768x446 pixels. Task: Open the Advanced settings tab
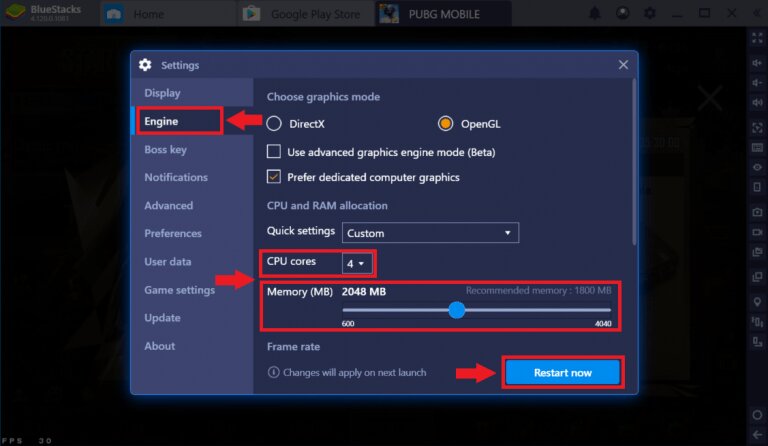(168, 206)
